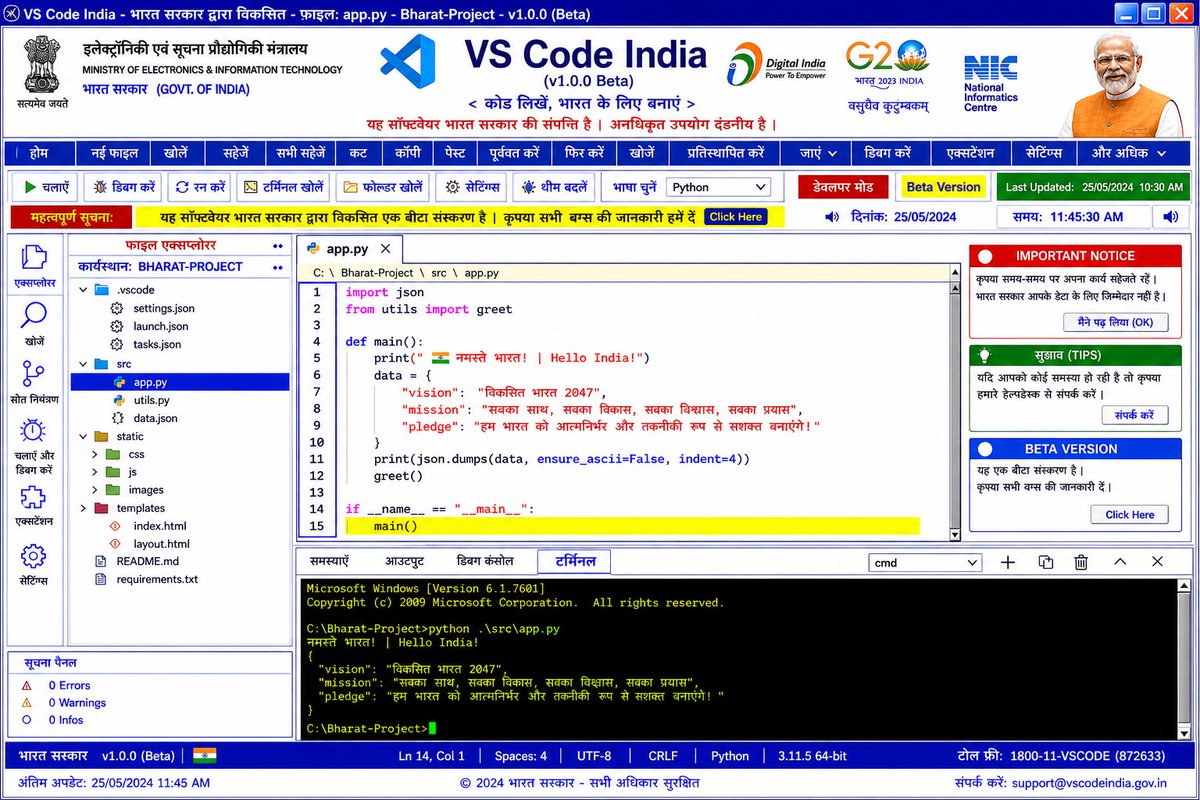1200x800 pixels.
Task: Click the speaker icon beside the date
Action: pyautogui.click(x=832, y=217)
